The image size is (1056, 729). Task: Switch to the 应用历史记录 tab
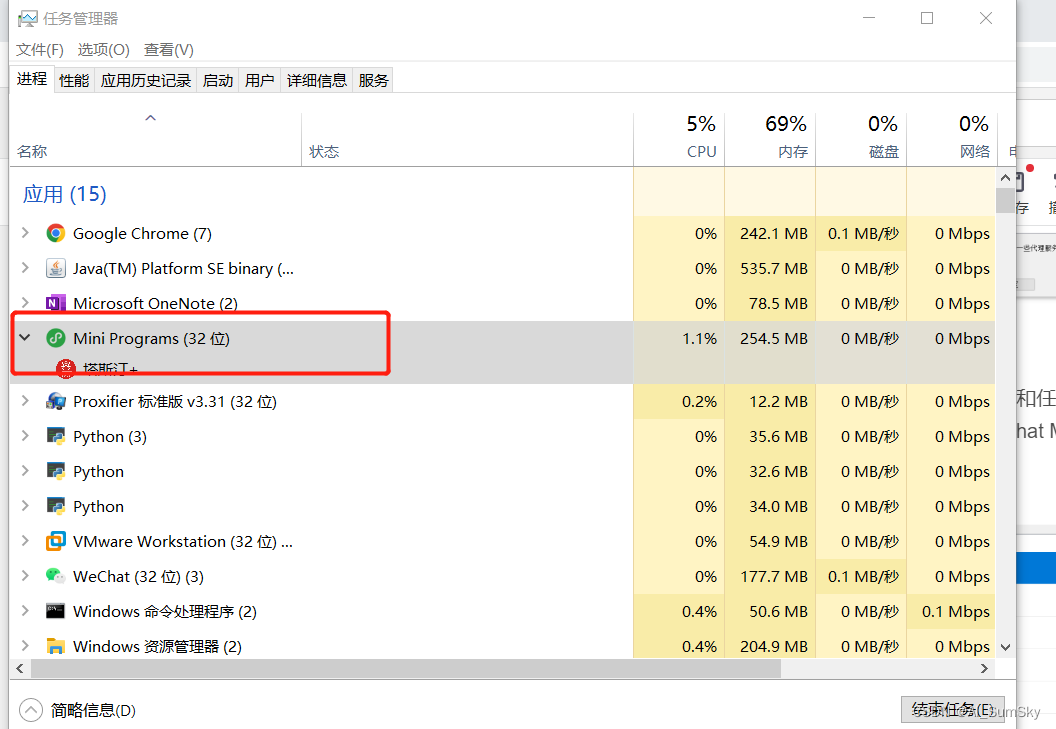[x=145, y=81]
